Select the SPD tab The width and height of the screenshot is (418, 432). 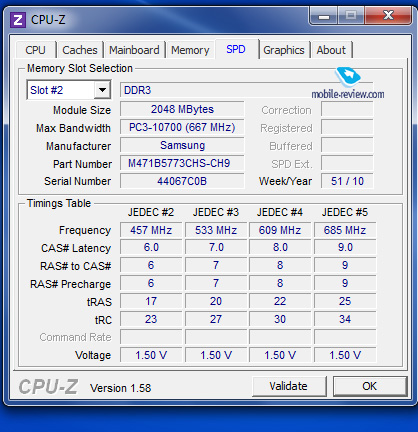pyautogui.click(x=236, y=49)
